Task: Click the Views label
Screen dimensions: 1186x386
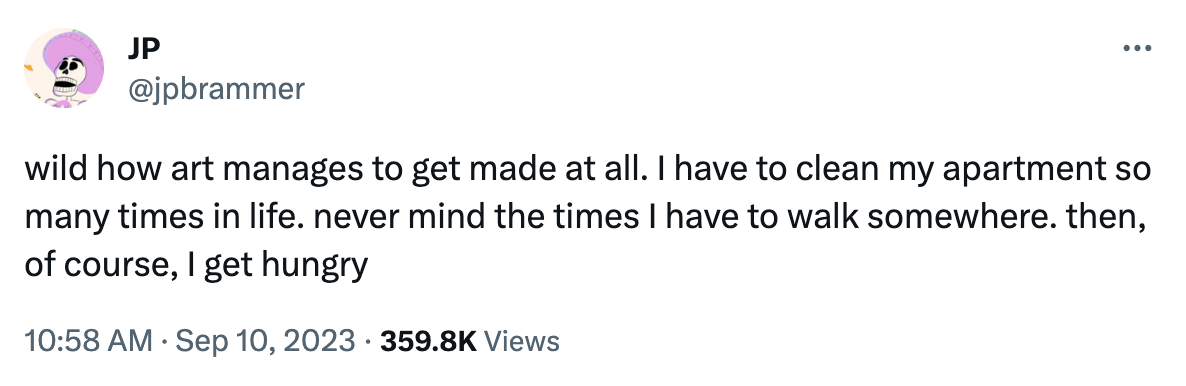Action: coord(521,341)
